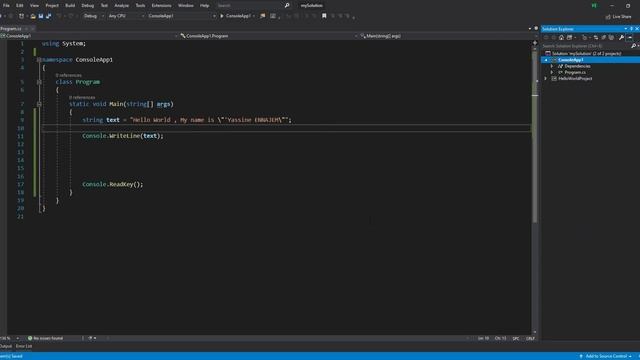640x360 pixels.
Task: Click the split editor handle above scrollbar
Action: tap(535, 42)
